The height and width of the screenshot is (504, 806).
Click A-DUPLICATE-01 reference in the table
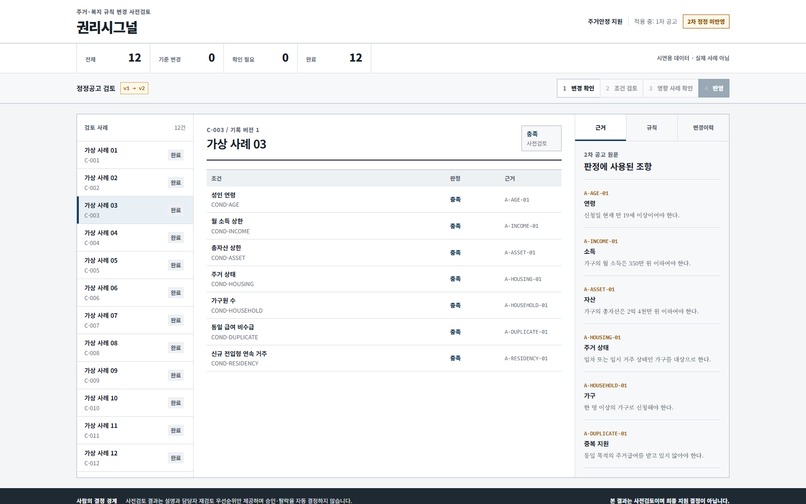pyautogui.click(x=526, y=332)
